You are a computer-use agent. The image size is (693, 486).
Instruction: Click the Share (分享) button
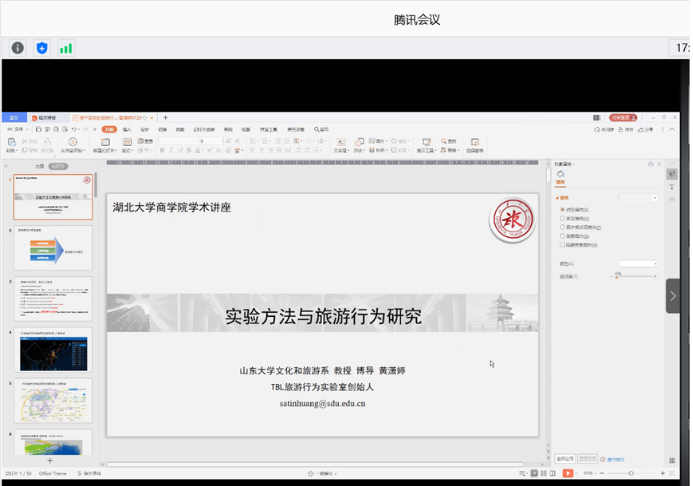[646, 129]
